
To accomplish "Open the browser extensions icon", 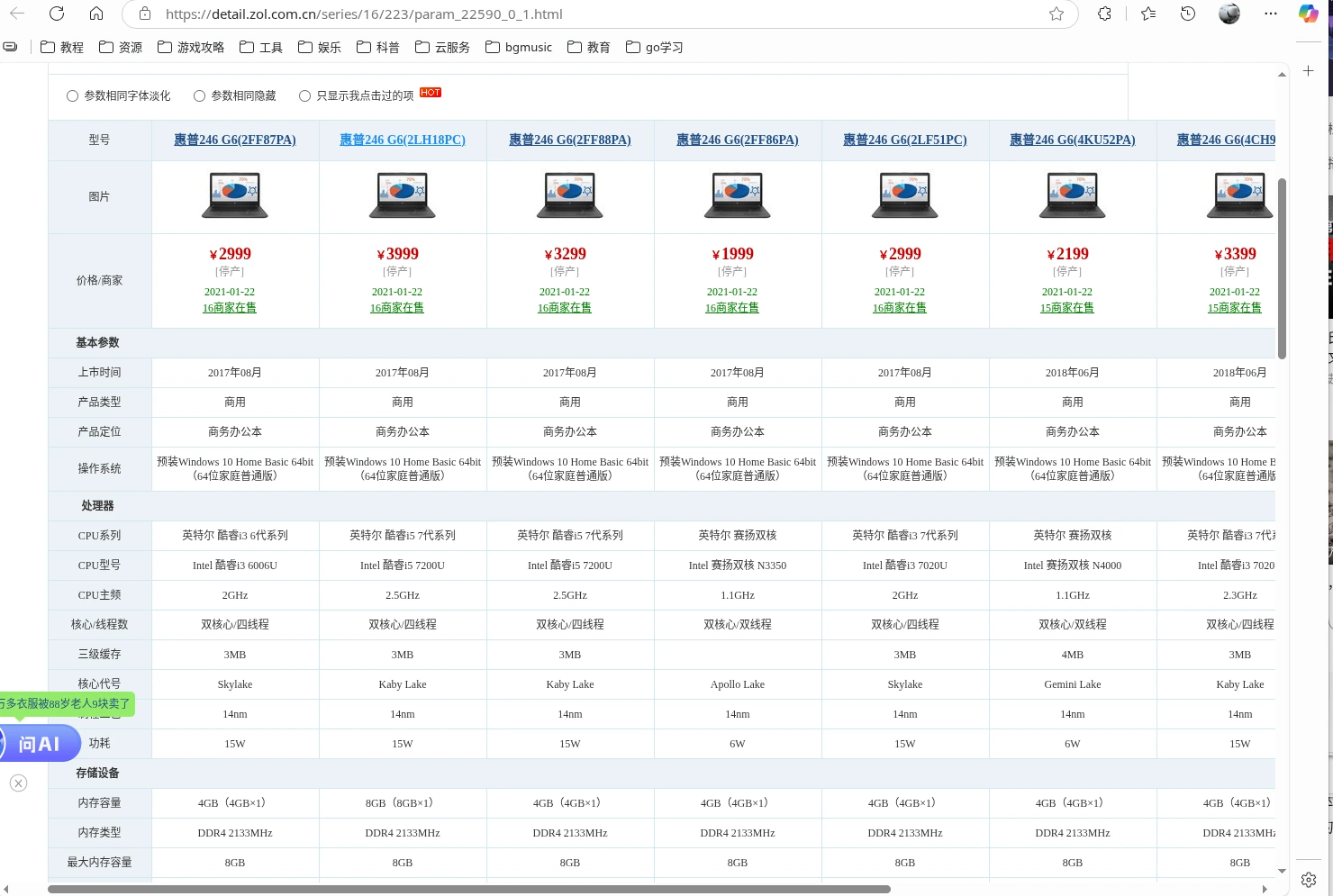I will tap(1104, 14).
